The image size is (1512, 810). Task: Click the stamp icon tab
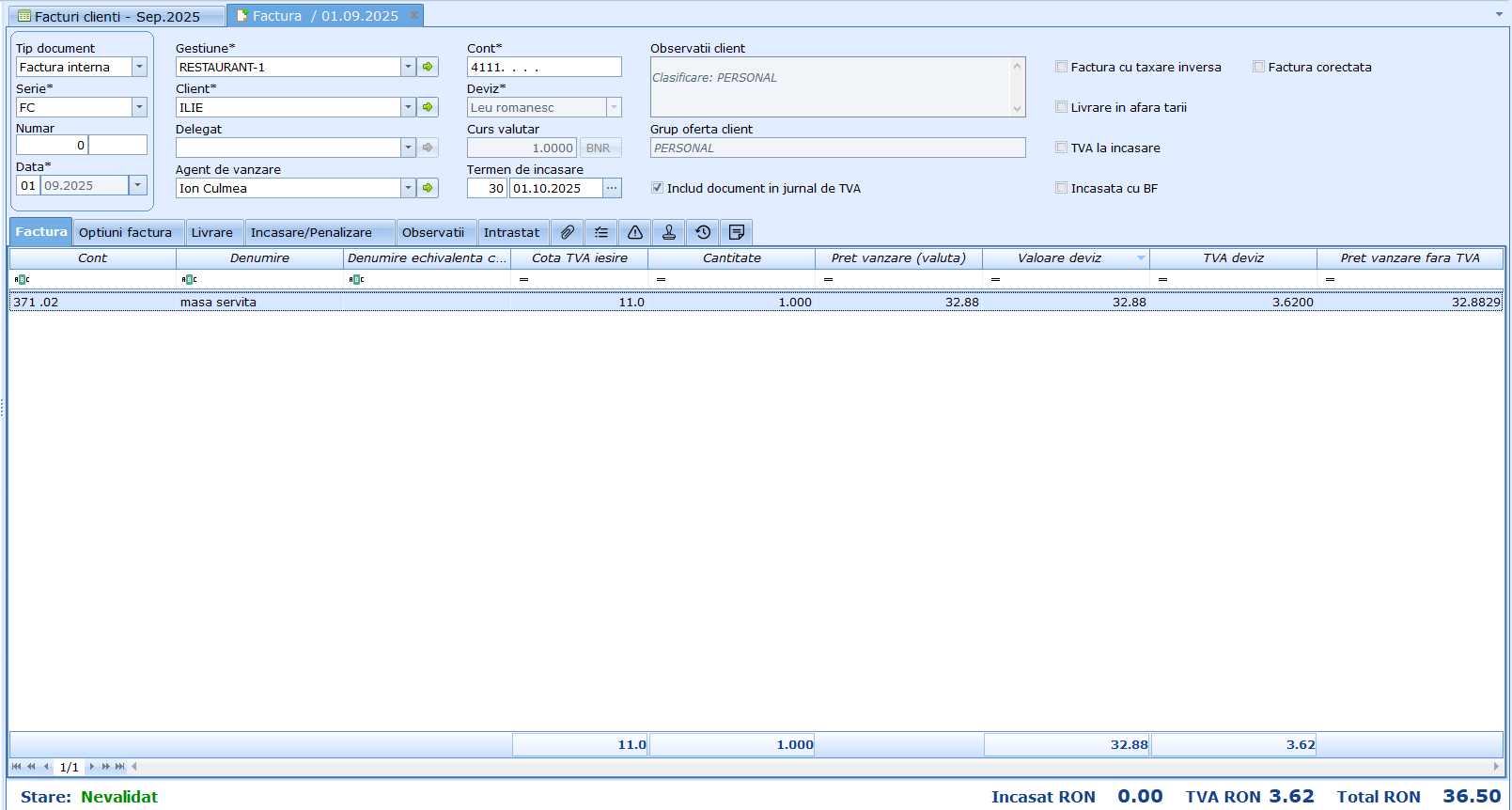(669, 232)
